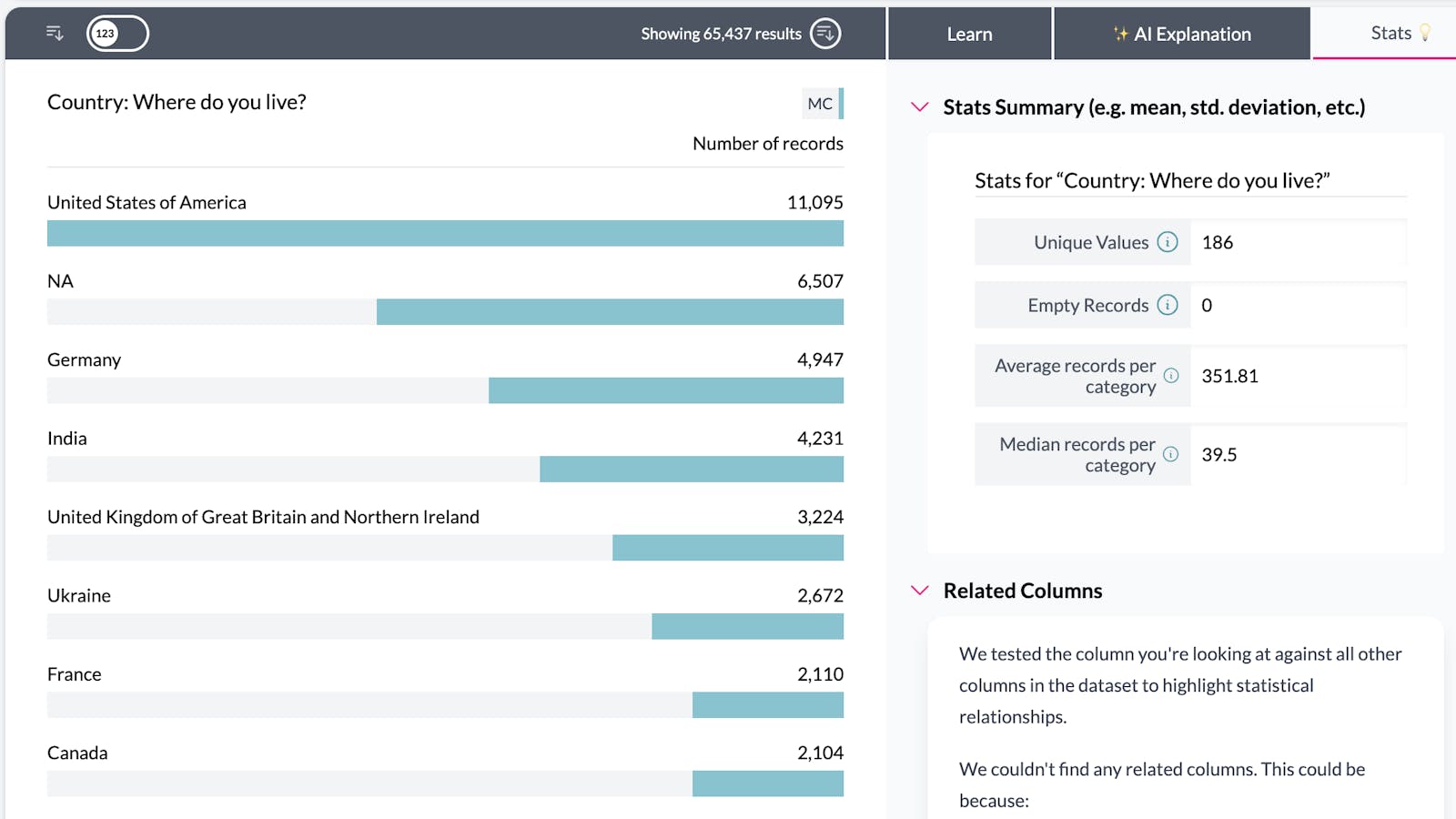The image size is (1456, 819).
Task: Select the Stats tab
Action: pos(1390,34)
